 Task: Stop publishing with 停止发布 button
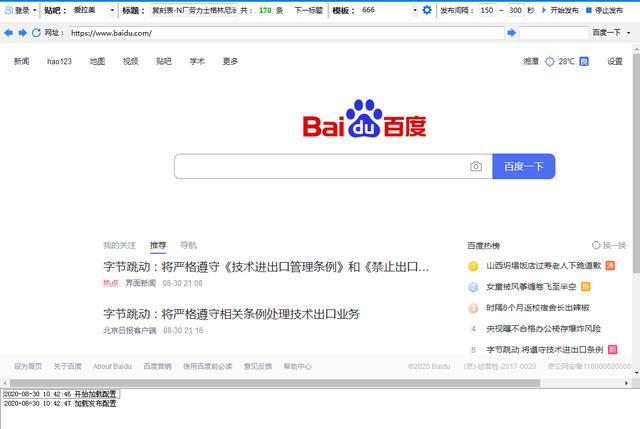click(x=604, y=10)
